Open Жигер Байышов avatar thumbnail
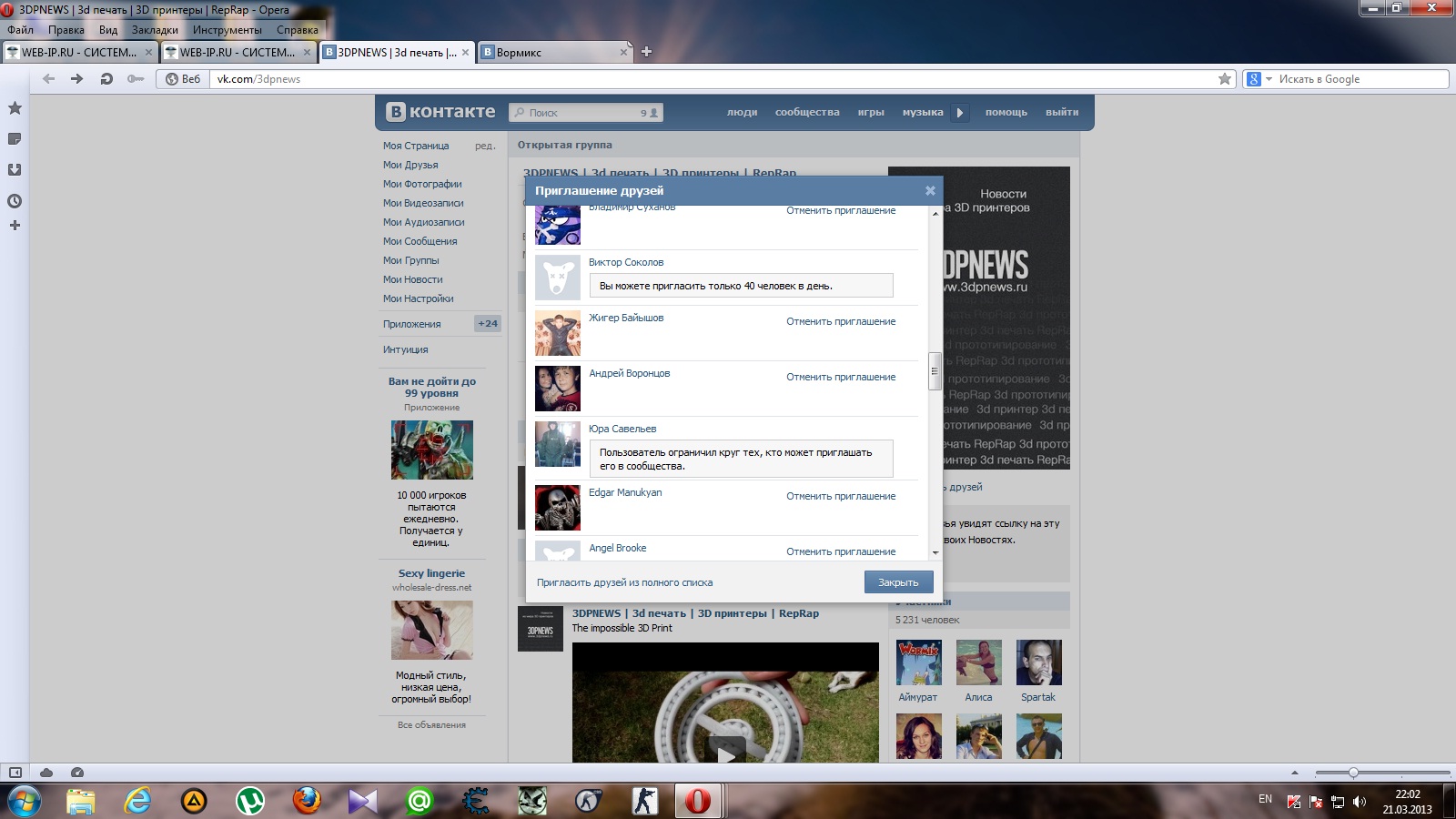 pyautogui.click(x=558, y=333)
